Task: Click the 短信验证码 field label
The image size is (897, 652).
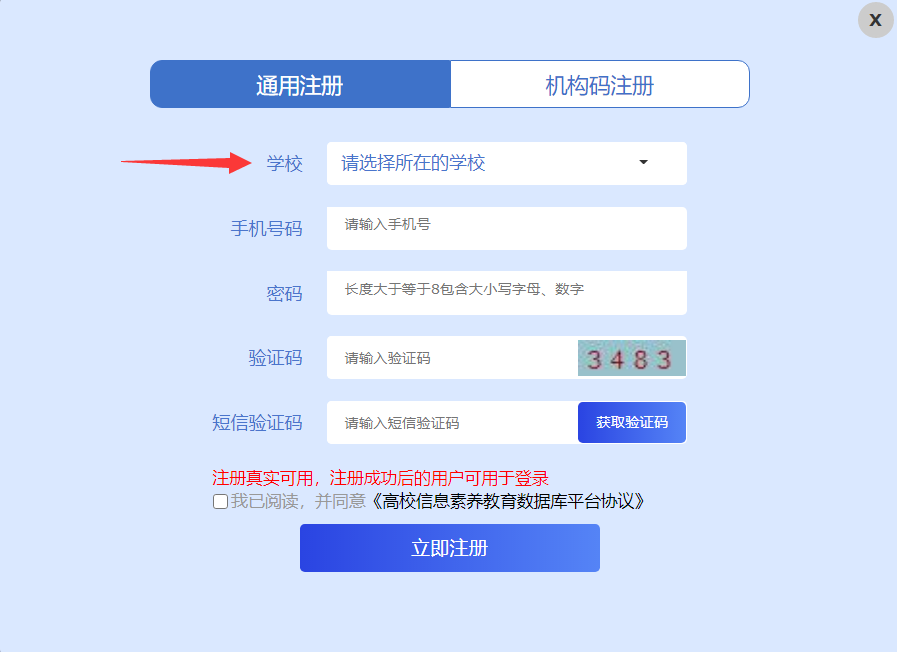Action: (x=257, y=423)
